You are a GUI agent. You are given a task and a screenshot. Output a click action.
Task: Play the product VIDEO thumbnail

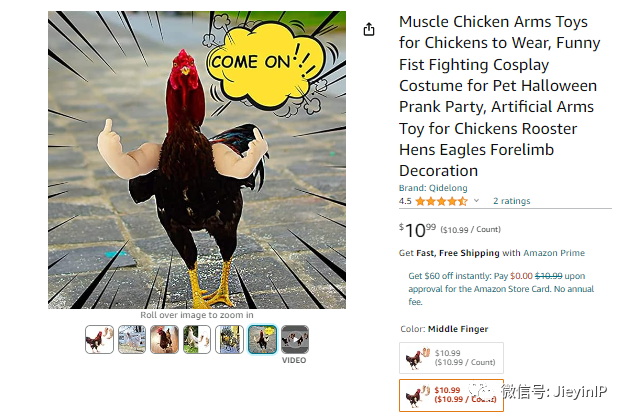pos(294,340)
